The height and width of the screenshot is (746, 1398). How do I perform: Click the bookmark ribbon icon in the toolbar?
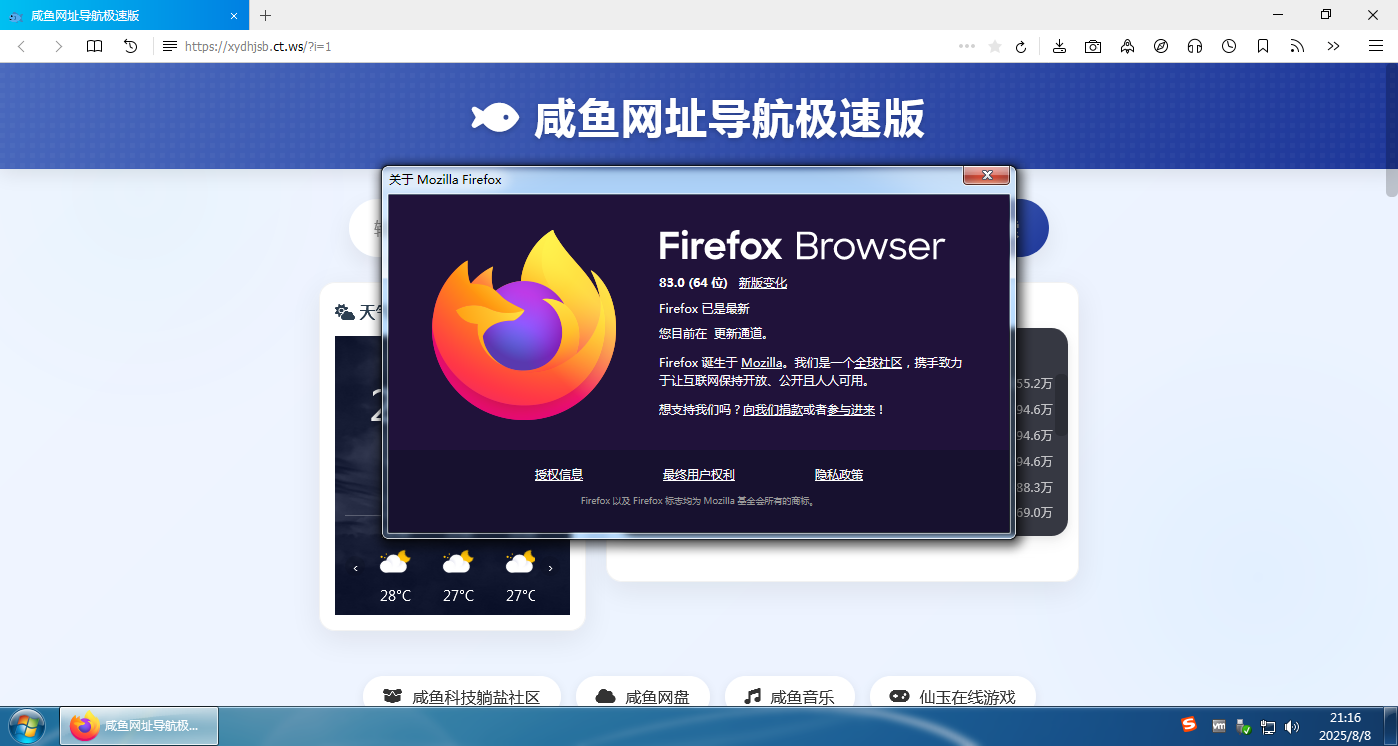[1263, 46]
